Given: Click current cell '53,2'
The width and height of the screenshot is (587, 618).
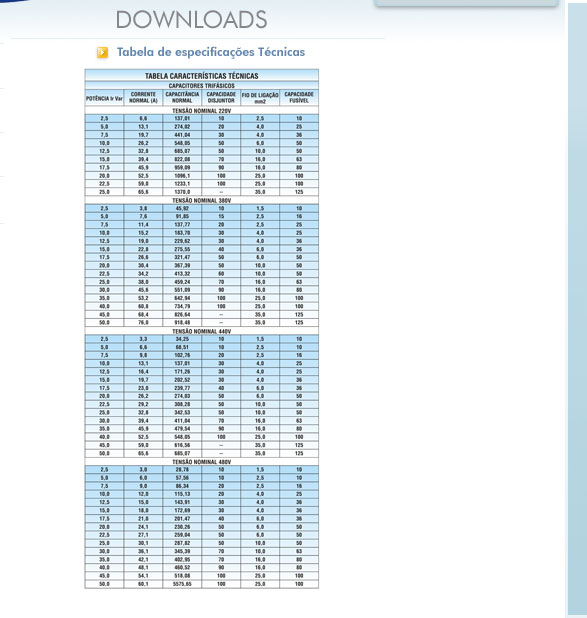Looking at the screenshot, I should [143, 298].
